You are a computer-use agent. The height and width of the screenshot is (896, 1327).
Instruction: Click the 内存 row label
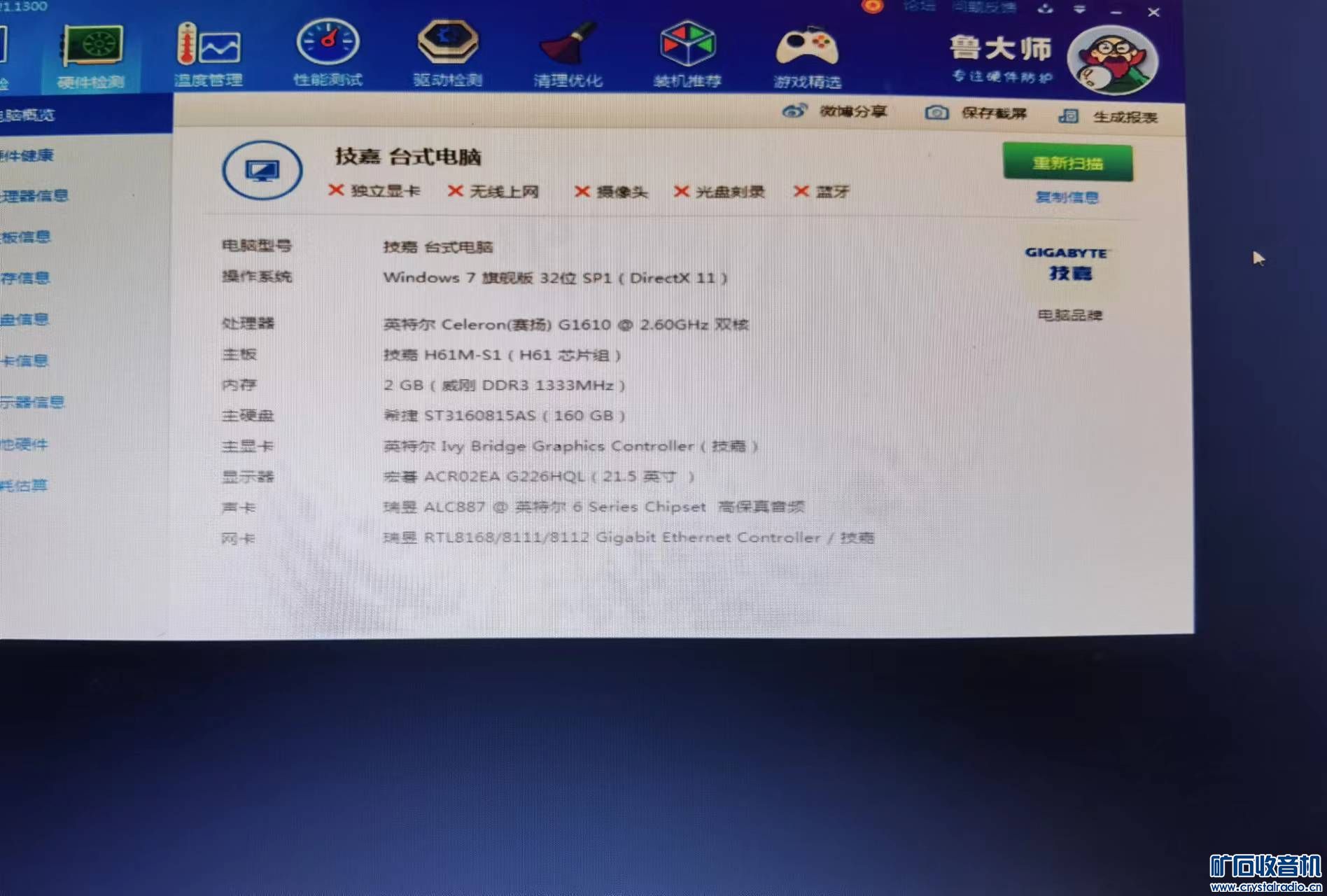coord(239,385)
